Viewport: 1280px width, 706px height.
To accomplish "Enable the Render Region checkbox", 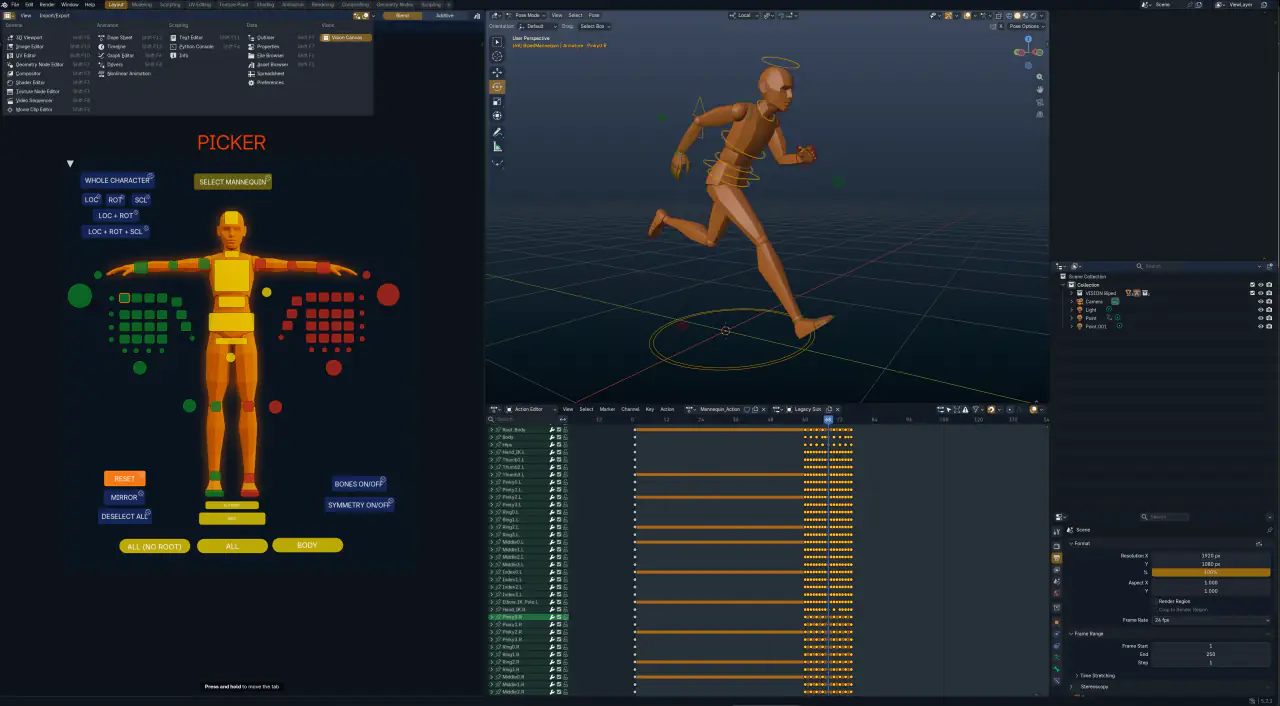I will tap(1155, 601).
